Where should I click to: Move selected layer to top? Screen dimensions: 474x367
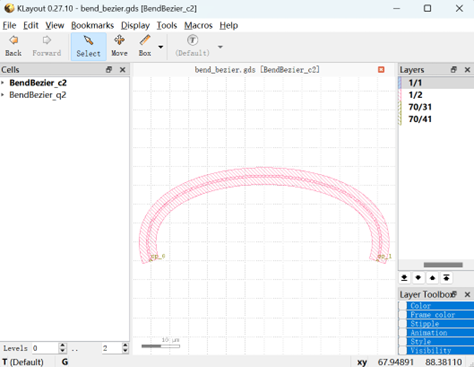[446, 278]
